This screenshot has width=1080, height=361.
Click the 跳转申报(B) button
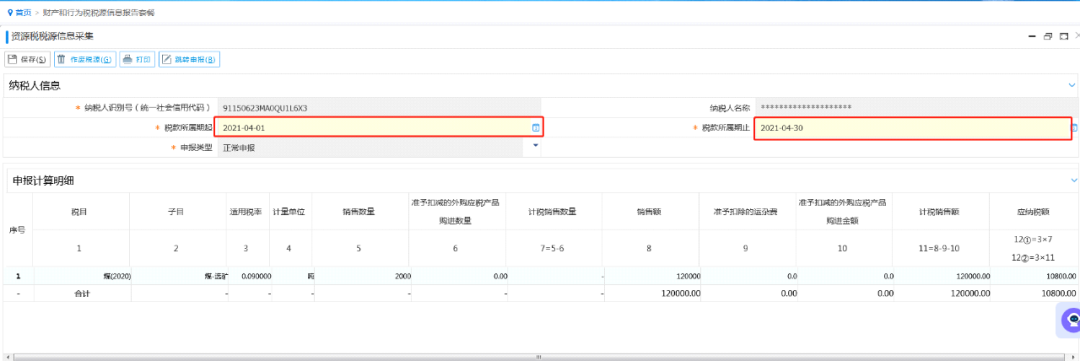(x=189, y=59)
